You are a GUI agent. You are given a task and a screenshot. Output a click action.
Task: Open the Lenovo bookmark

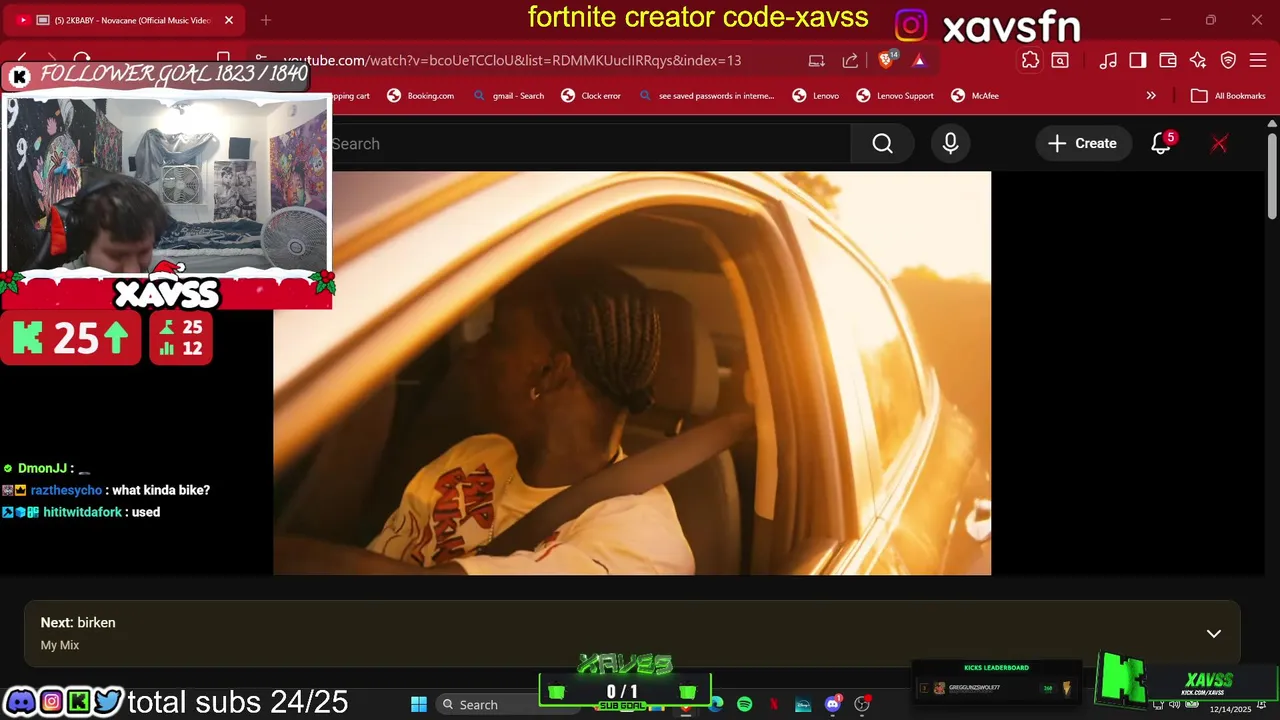click(x=815, y=96)
